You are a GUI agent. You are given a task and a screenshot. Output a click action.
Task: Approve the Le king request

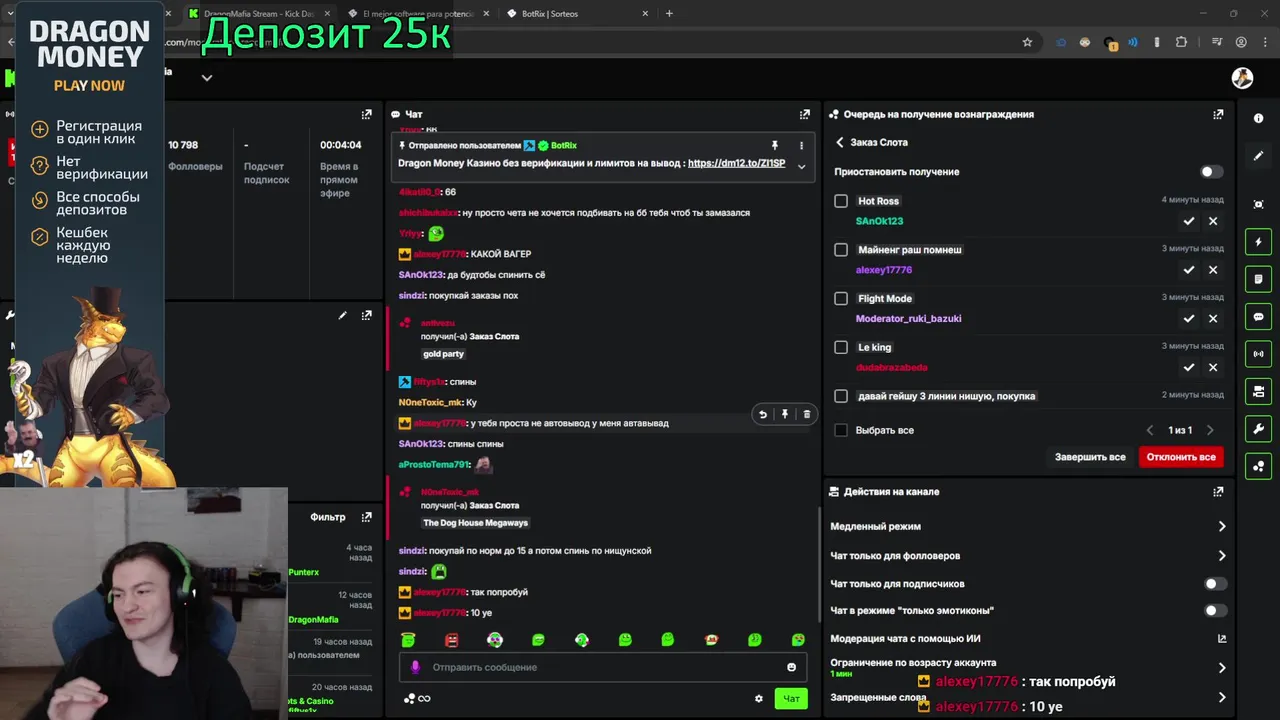pyautogui.click(x=1189, y=367)
